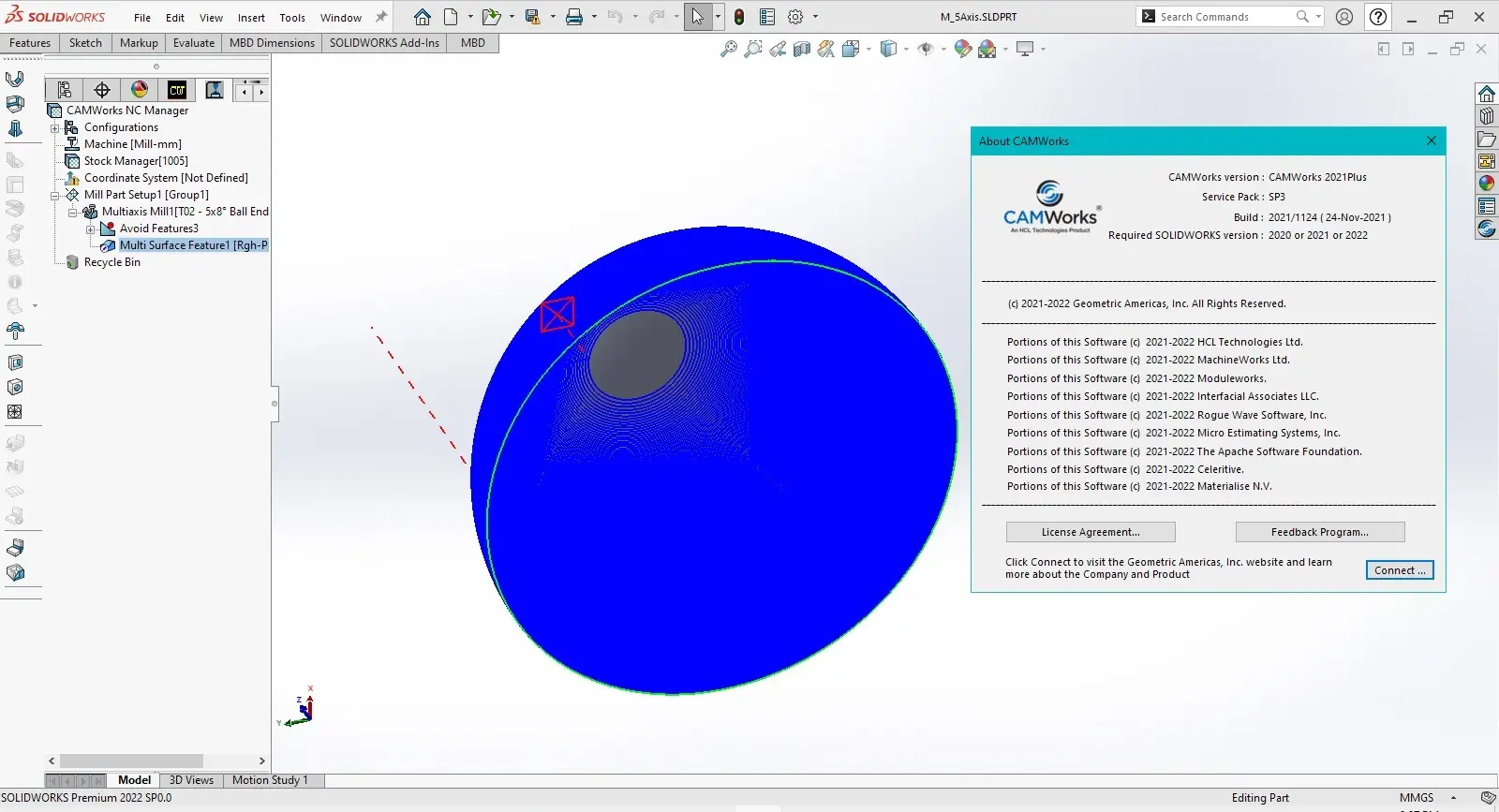
Task: Open the ConfigurationManager target icon tab
Action: (x=102, y=90)
